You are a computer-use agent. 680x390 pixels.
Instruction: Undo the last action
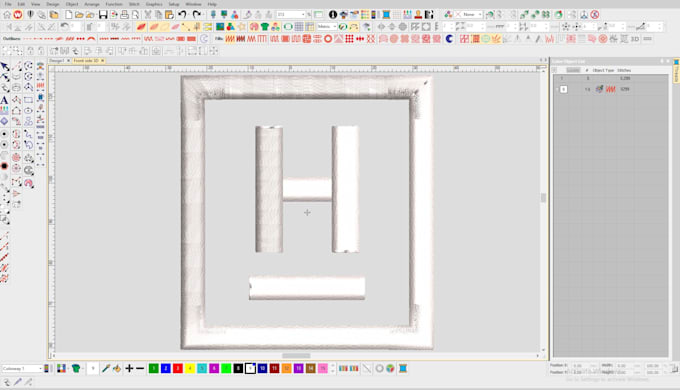tap(182, 15)
